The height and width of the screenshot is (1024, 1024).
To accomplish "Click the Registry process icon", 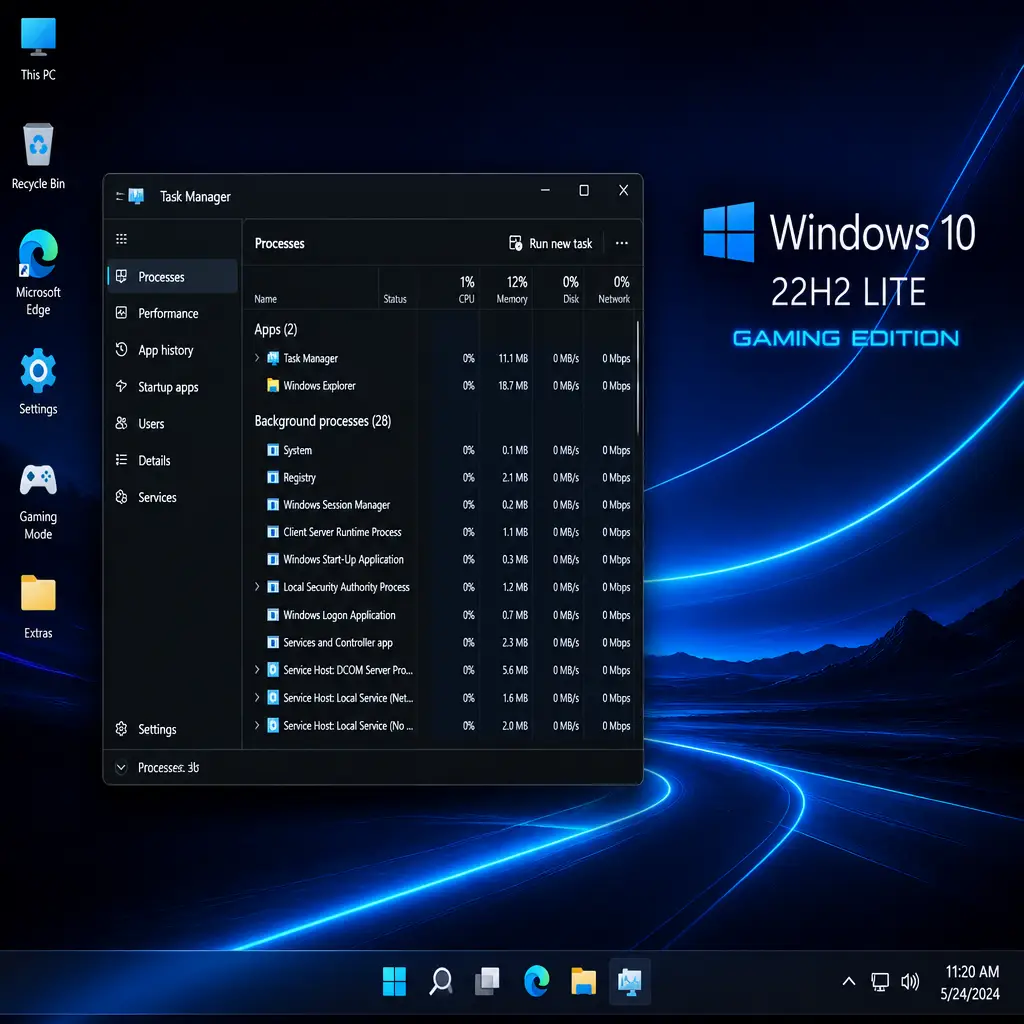I will click(x=273, y=477).
